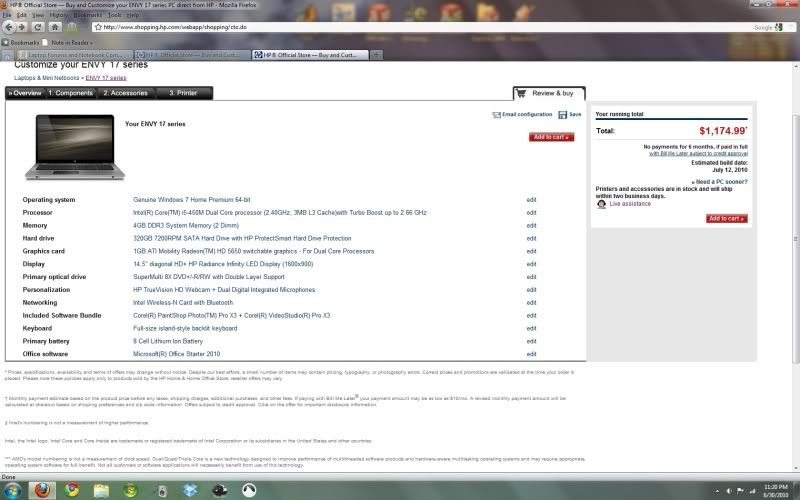Image resolution: width=800 pixels, height=500 pixels.
Task: Open a new browser tab with plus button
Action: pos(376,55)
